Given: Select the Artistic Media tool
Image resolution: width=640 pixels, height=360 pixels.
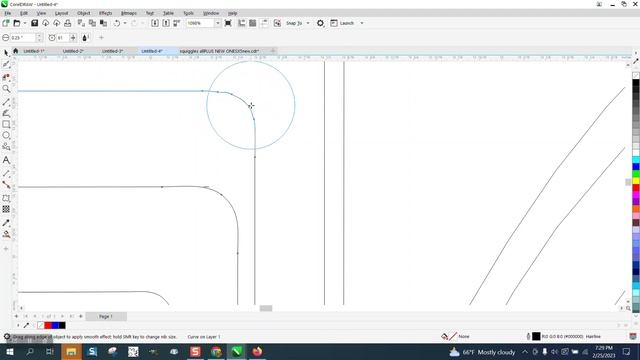Looking at the screenshot, I should point(6,113).
